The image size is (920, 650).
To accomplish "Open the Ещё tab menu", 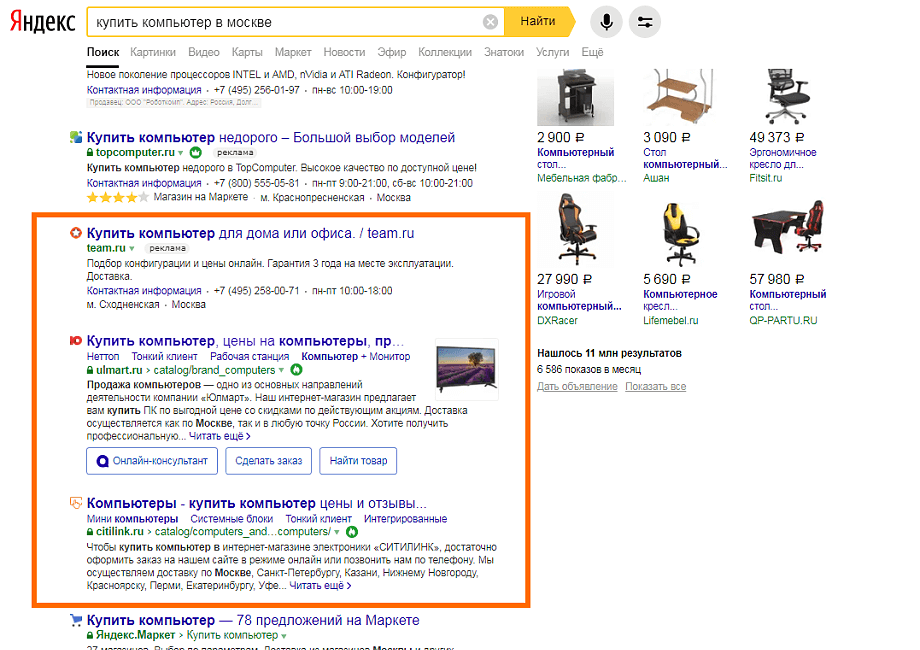I will pyautogui.click(x=592, y=52).
